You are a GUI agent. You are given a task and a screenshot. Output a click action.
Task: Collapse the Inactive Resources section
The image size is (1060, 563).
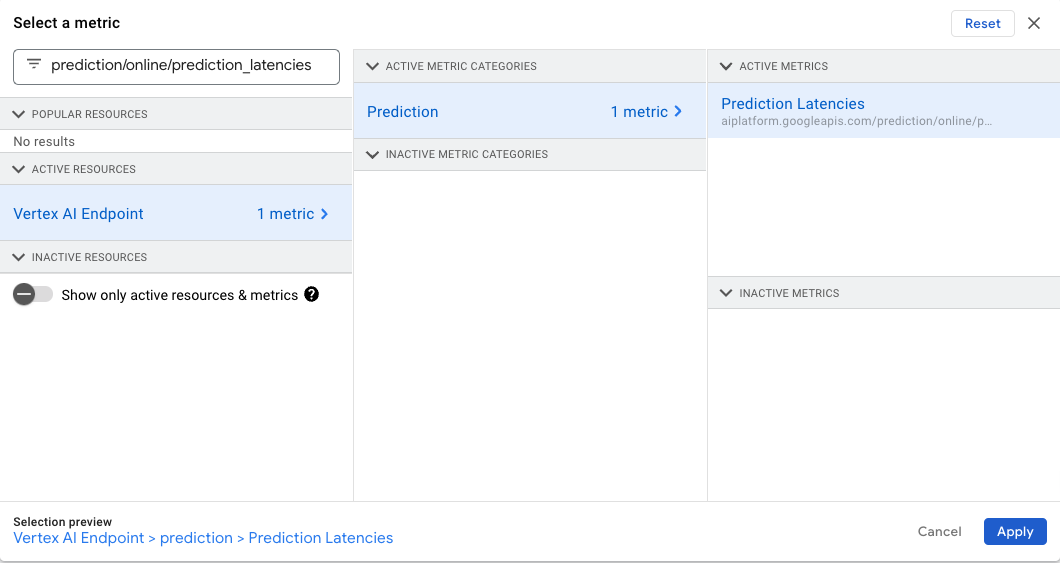pyautogui.click(x=19, y=257)
